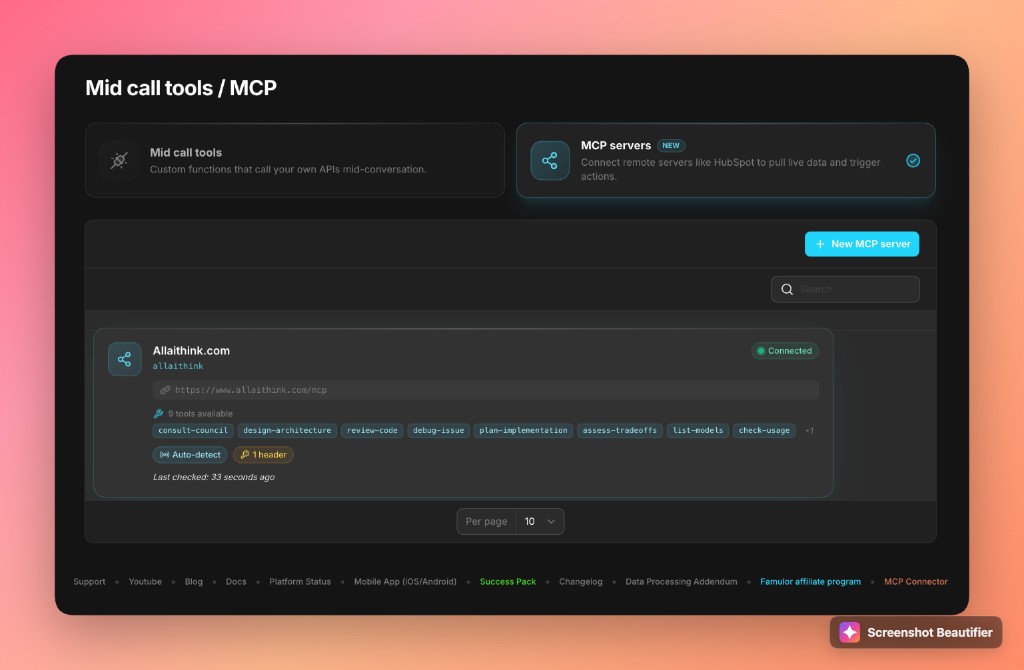Select the debug-issue tool tag

[x=438, y=430]
